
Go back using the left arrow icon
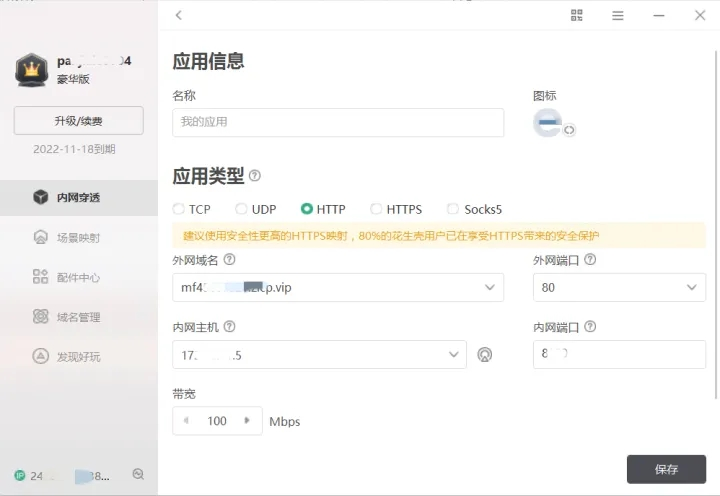coord(179,15)
